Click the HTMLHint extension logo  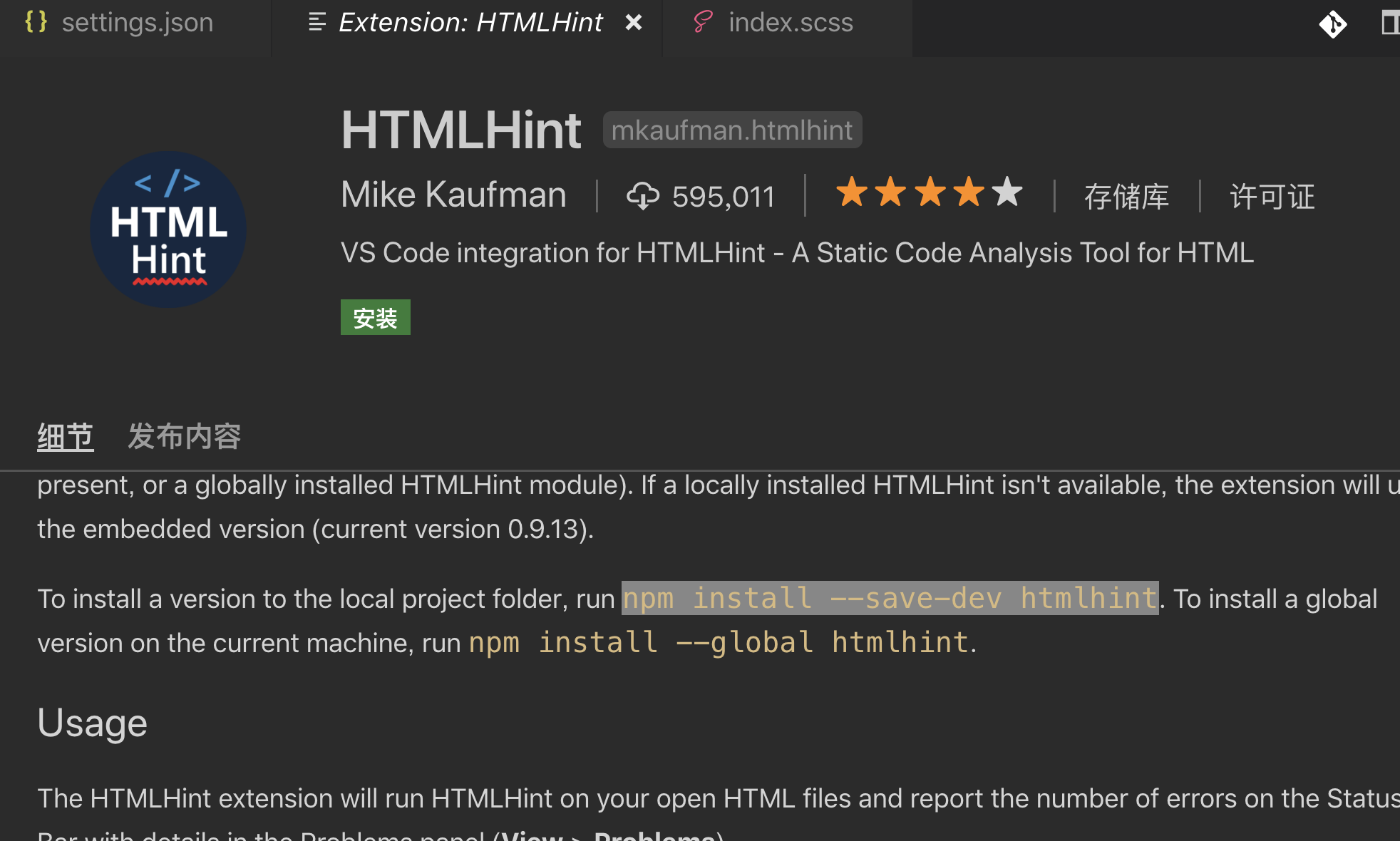pos(168,229)
